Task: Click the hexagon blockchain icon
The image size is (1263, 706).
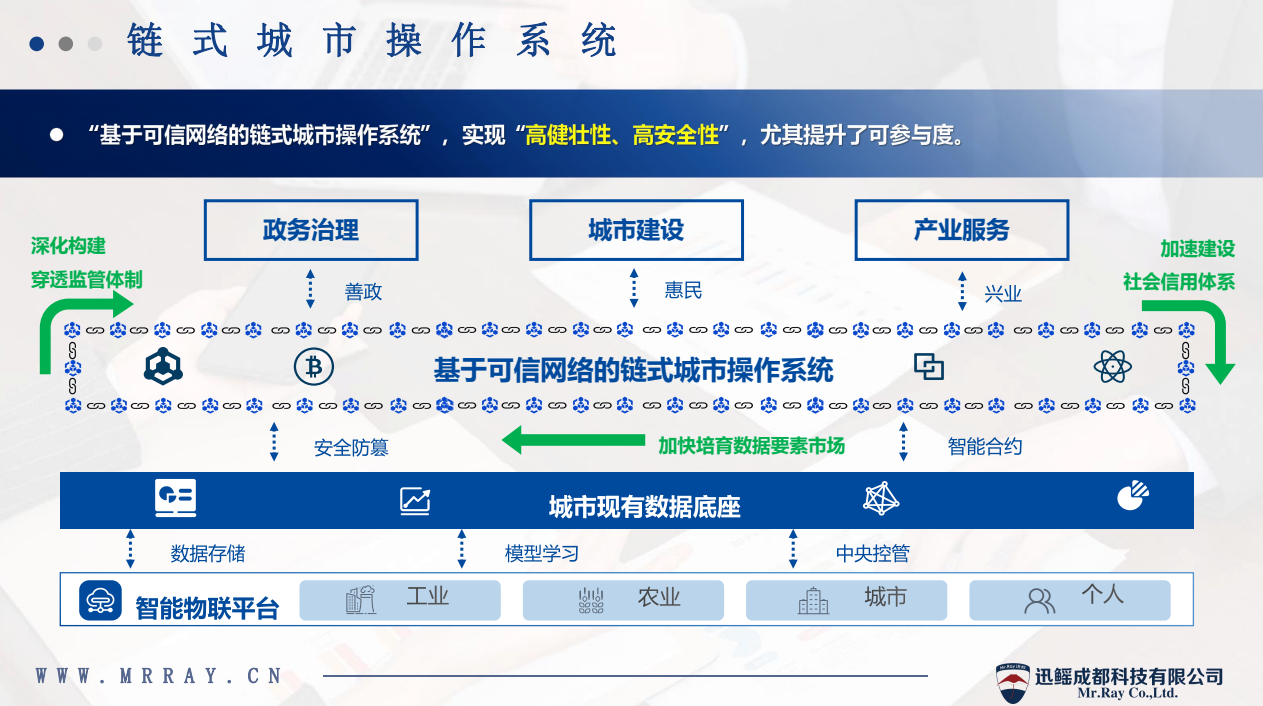Action: (x=163, y=367)
